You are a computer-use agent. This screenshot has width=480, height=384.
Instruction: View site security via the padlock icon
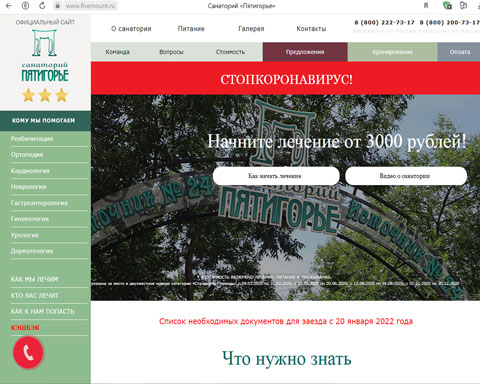[57, 6]
